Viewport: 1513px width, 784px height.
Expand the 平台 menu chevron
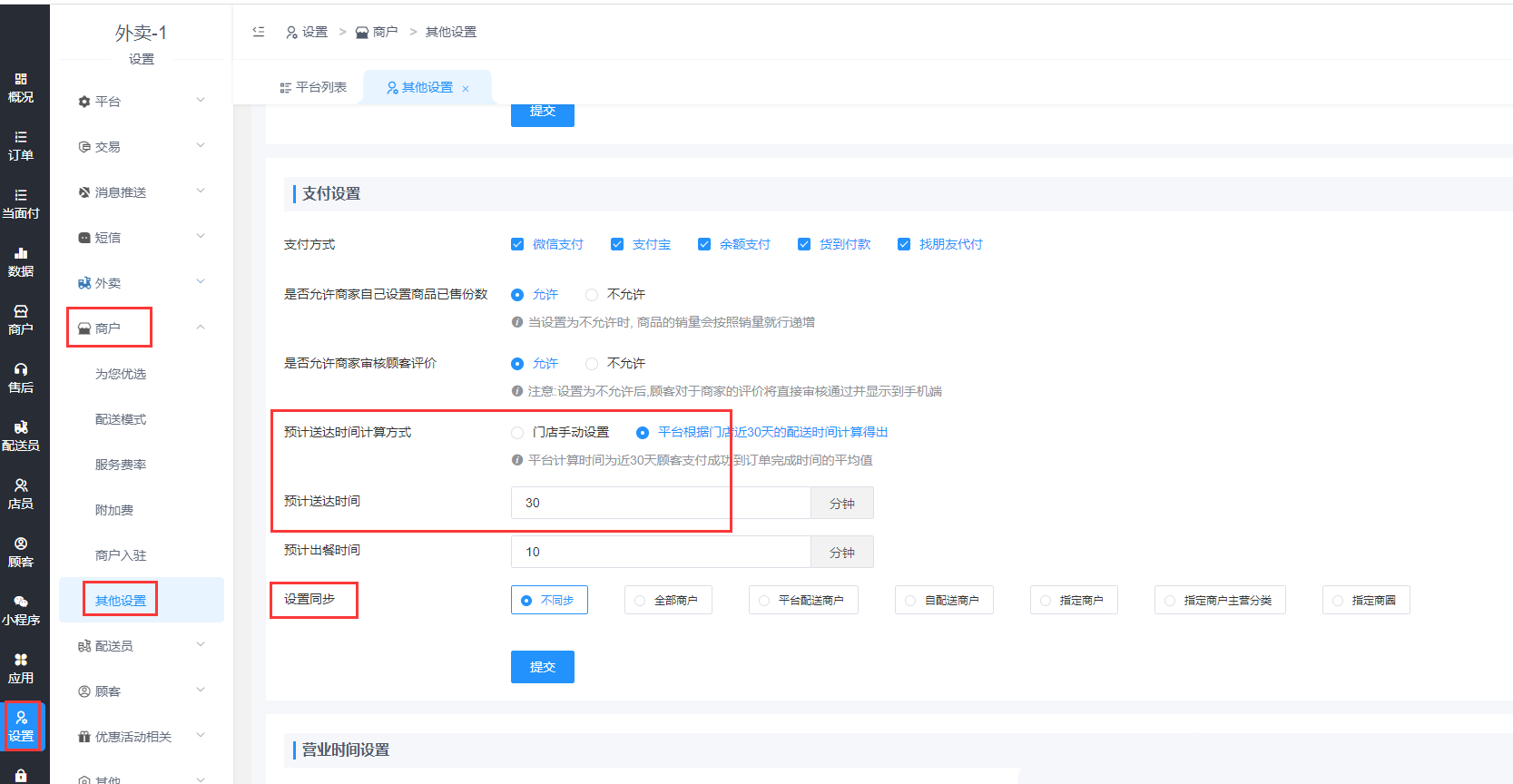[x=201, y=100]
